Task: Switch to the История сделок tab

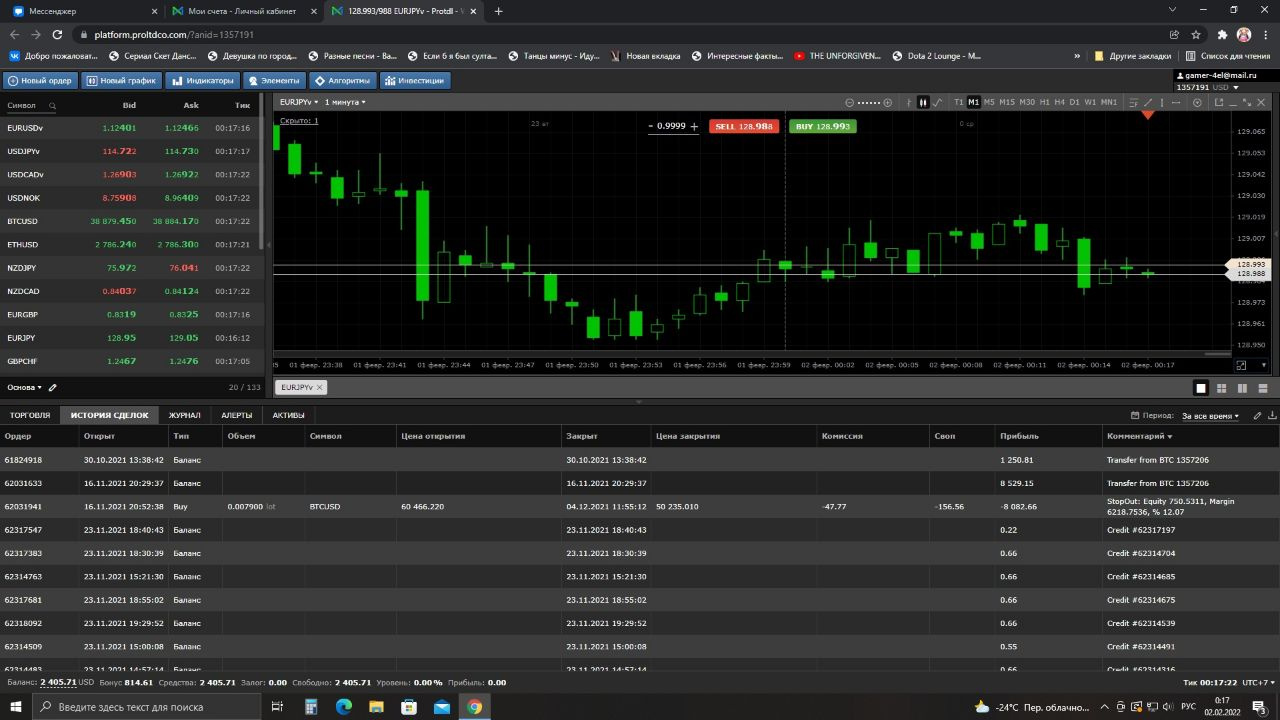Action: 109,415
